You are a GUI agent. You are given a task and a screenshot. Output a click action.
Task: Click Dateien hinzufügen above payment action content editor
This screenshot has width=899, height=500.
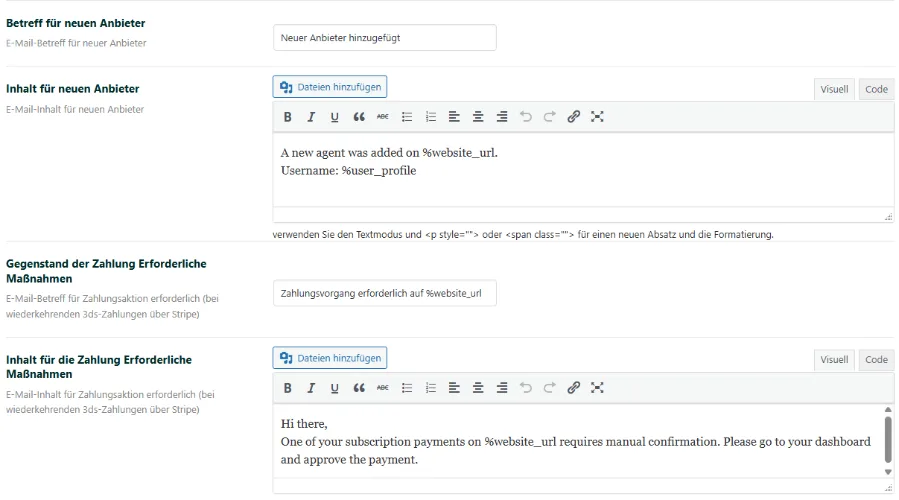(x=330, y=358)
